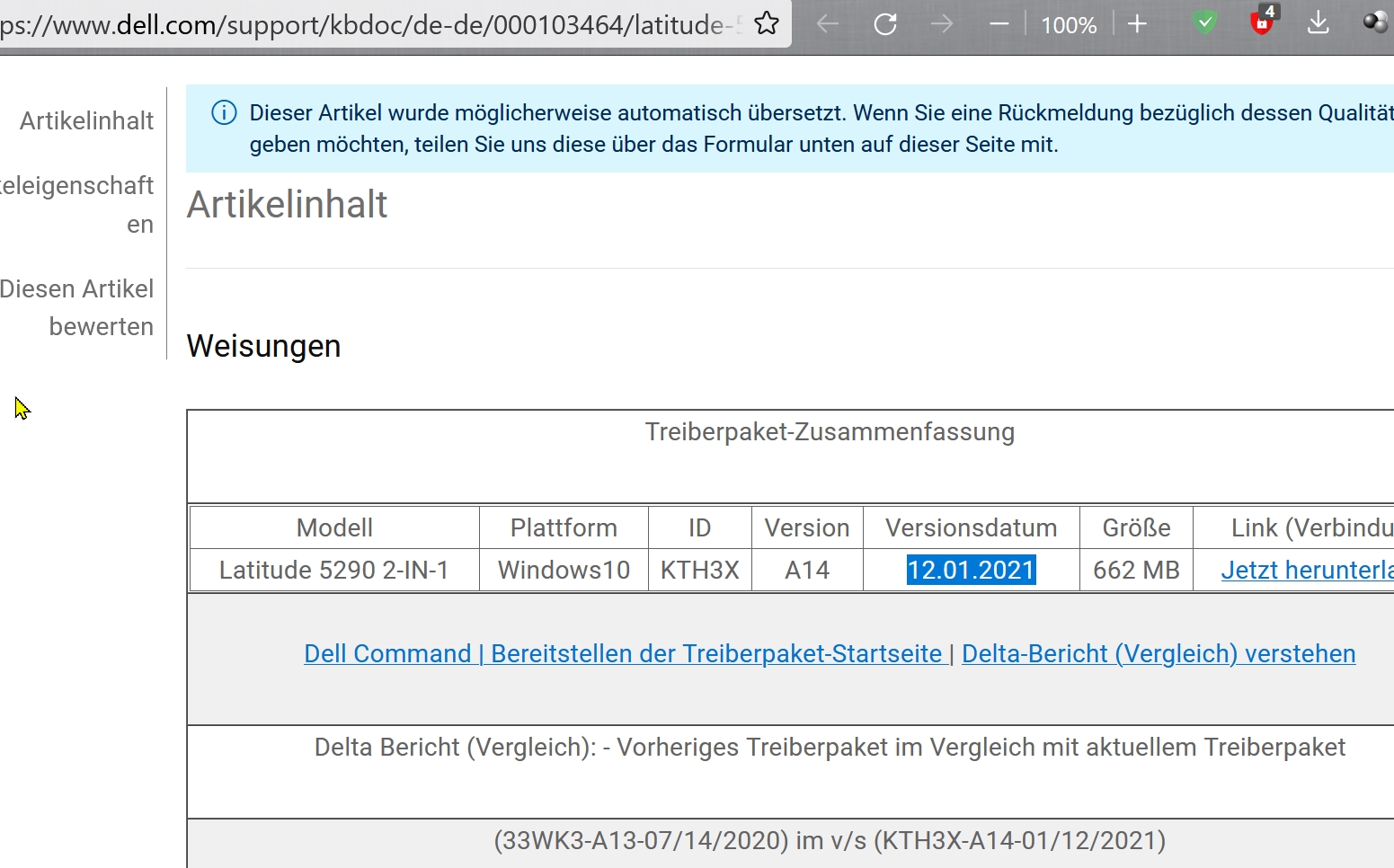Click the ID column header
The height and width of the screenshot is (868, 1394).
699,527
